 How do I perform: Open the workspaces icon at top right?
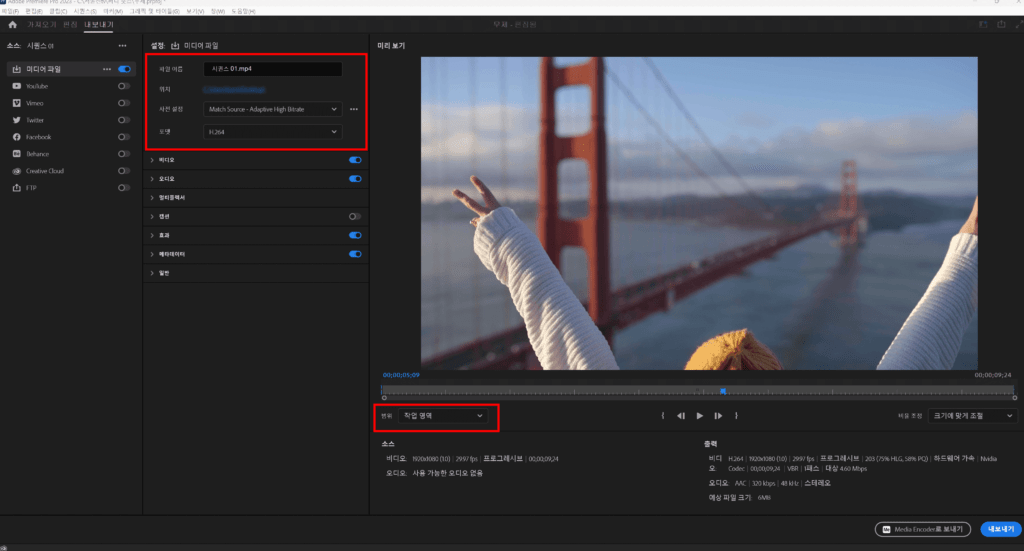pyautogui.click(x=983, y=25)
